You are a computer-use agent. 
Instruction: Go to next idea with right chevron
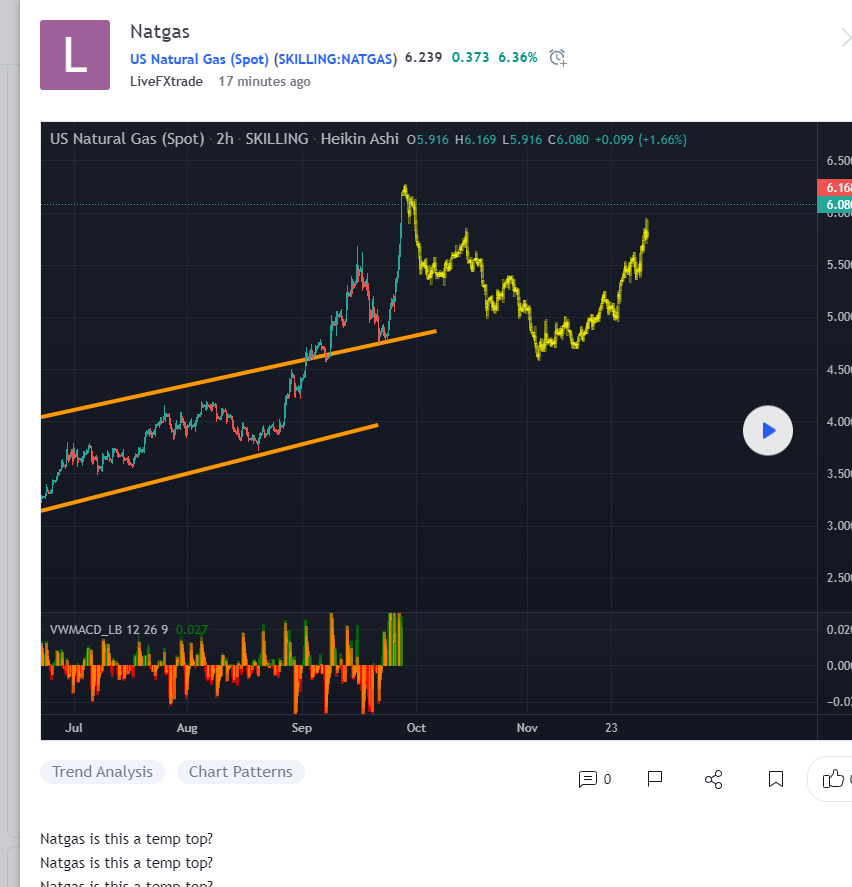[x=845, y=39]
